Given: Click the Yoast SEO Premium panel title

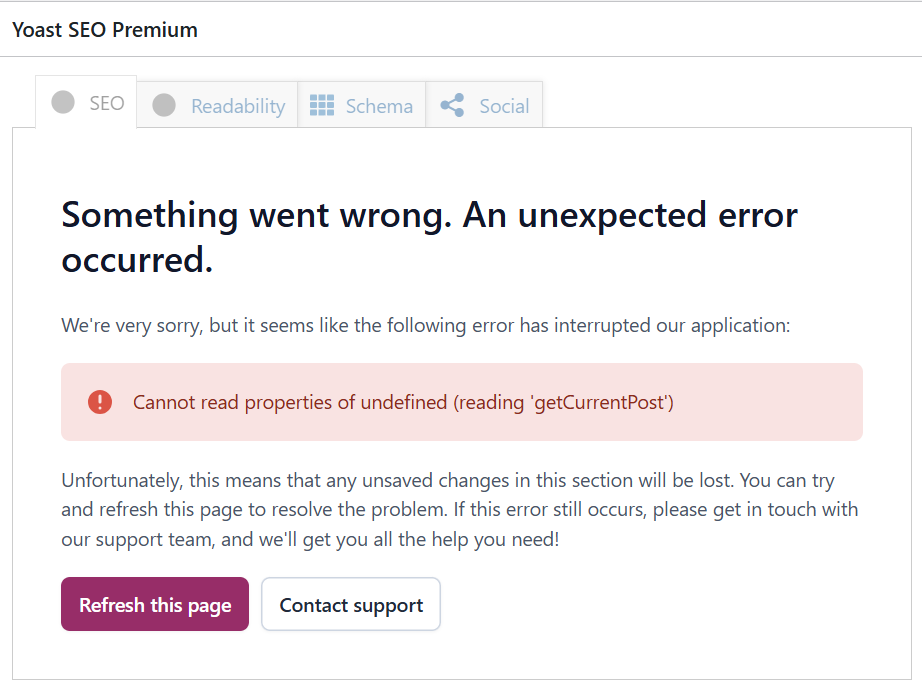Looking at the screenshot, I should pyautogui.click(x=105, y=30).
